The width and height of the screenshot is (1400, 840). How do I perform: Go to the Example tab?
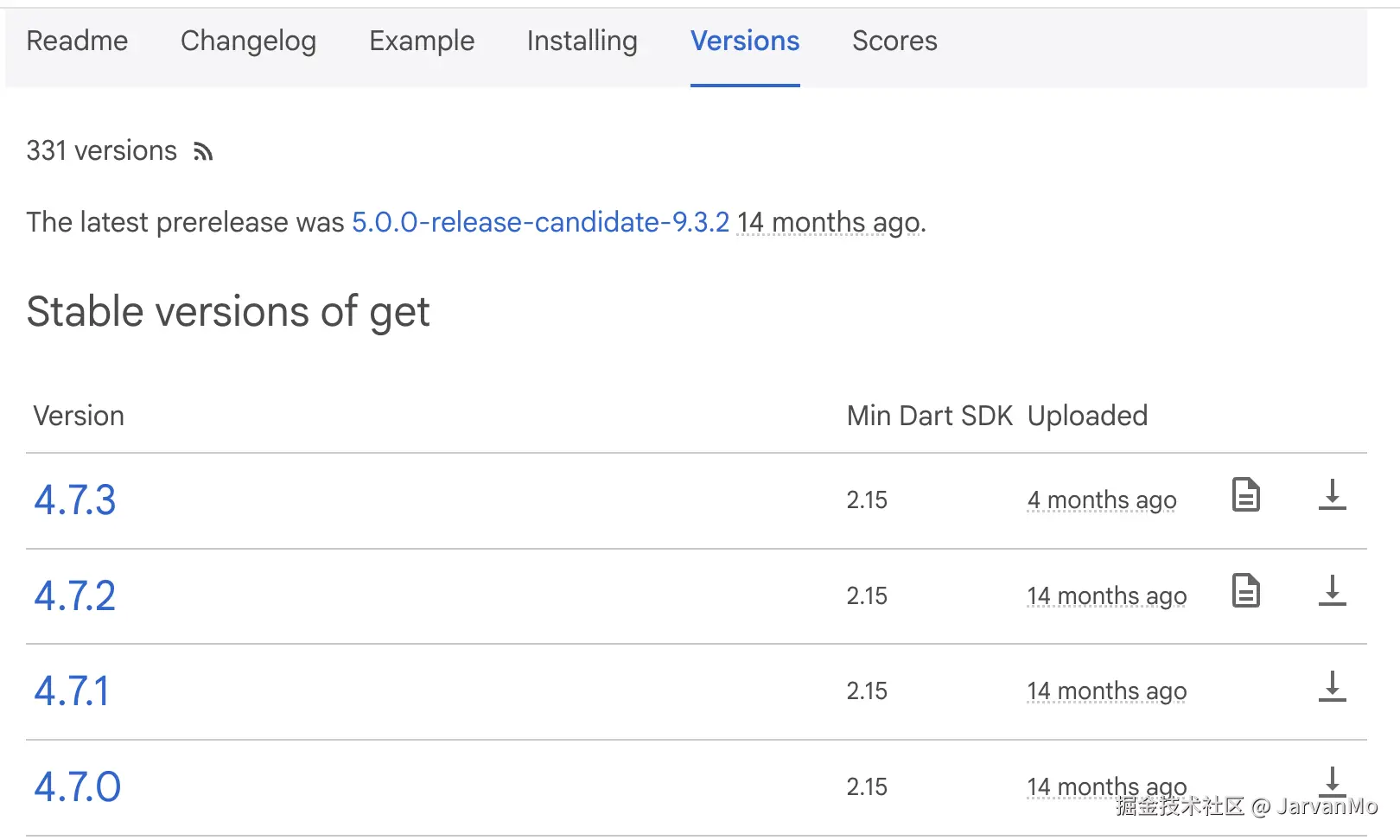click(422, 41)
